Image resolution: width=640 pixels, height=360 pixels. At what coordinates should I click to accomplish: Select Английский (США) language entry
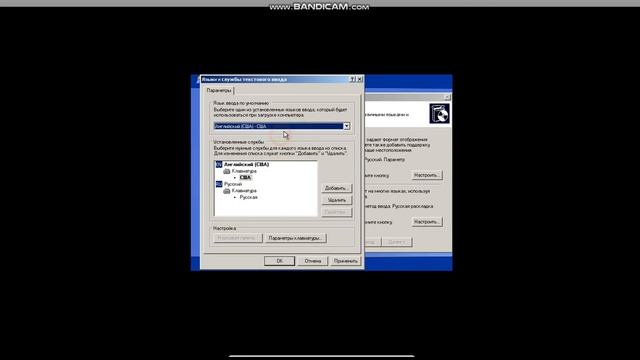tap(246, 164)
